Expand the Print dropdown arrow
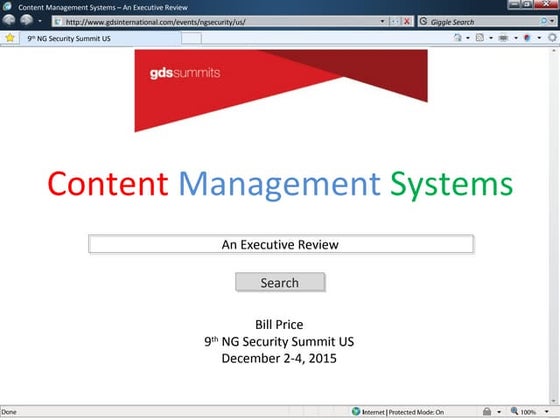 tap(516, 38)
